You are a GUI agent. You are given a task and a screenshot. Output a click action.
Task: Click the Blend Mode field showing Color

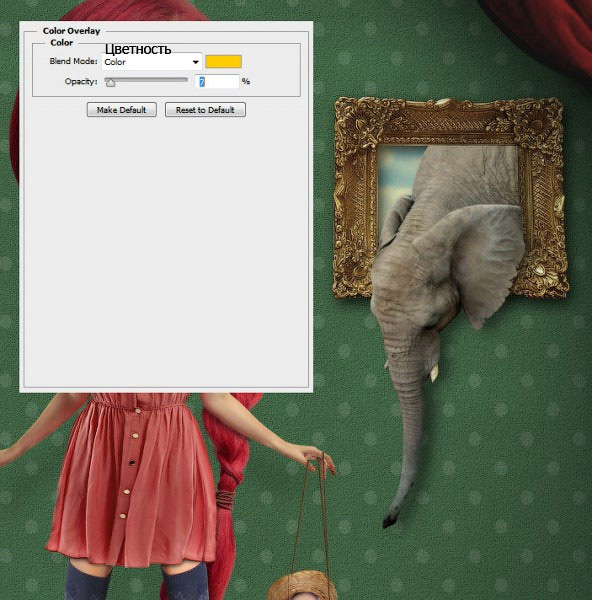tap(152, 62)
